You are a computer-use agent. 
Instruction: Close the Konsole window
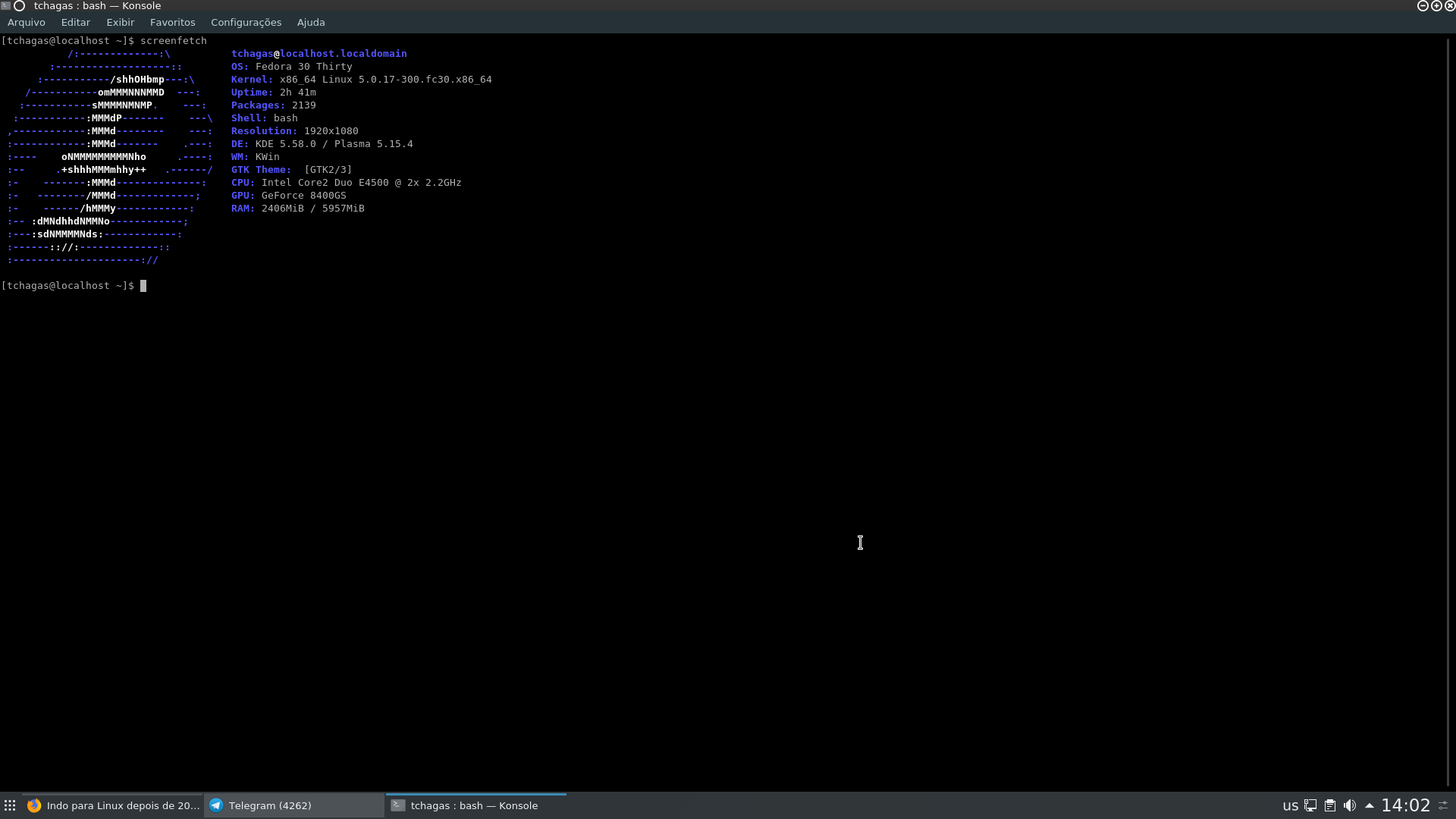[x=1450, y=5]
